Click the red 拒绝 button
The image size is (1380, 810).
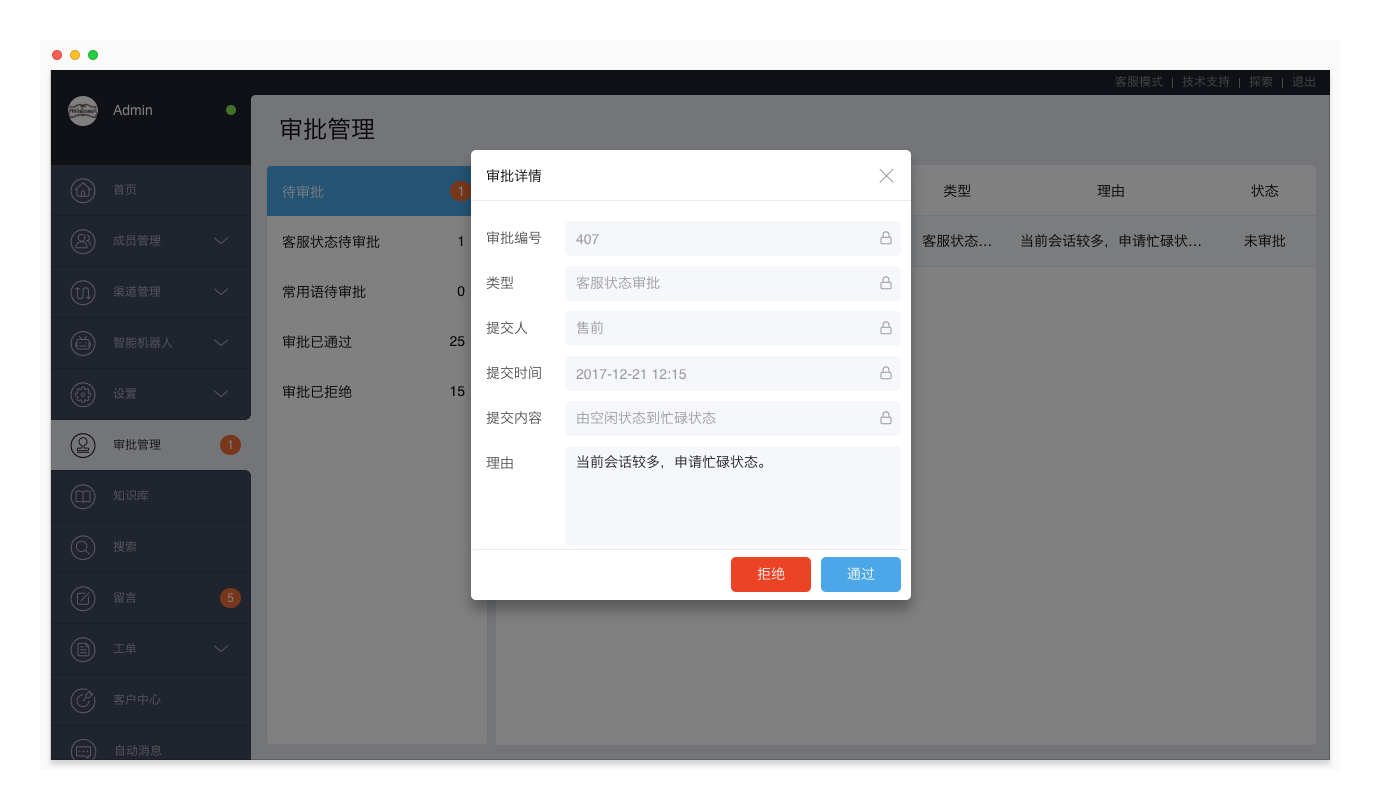click(x=770, y=574)
